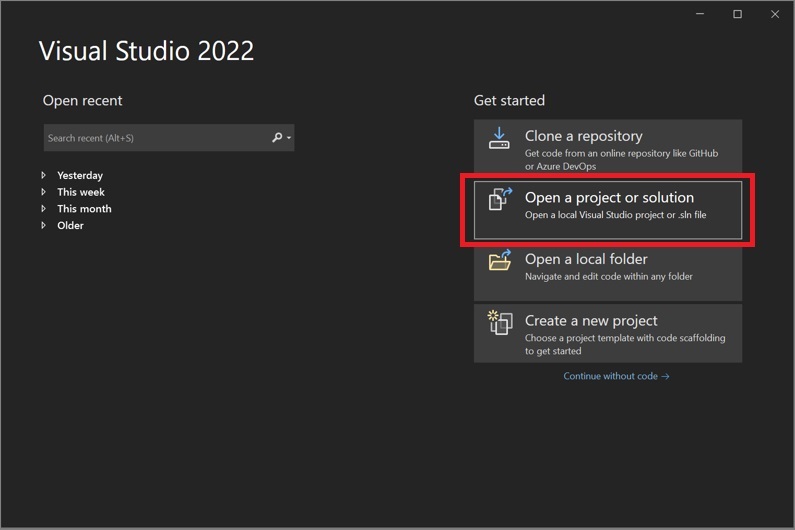Expand the This month group
The image size is (795, 530).
tap(44, 208)
